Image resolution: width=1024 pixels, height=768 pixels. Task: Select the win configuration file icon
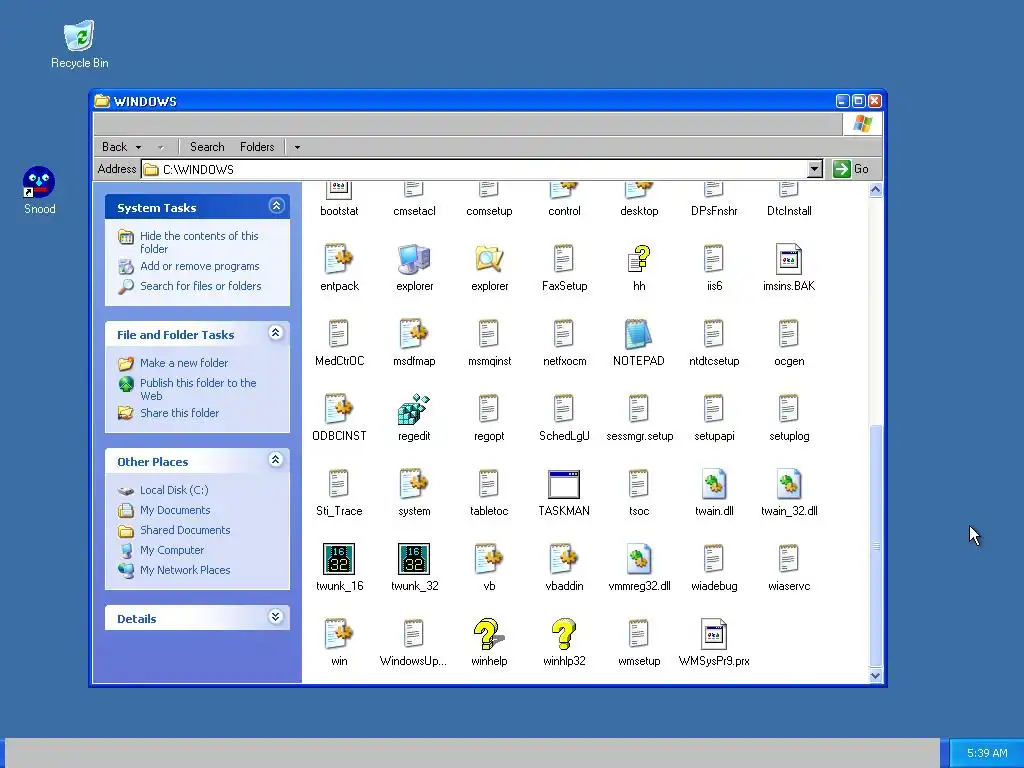point(339,634)
